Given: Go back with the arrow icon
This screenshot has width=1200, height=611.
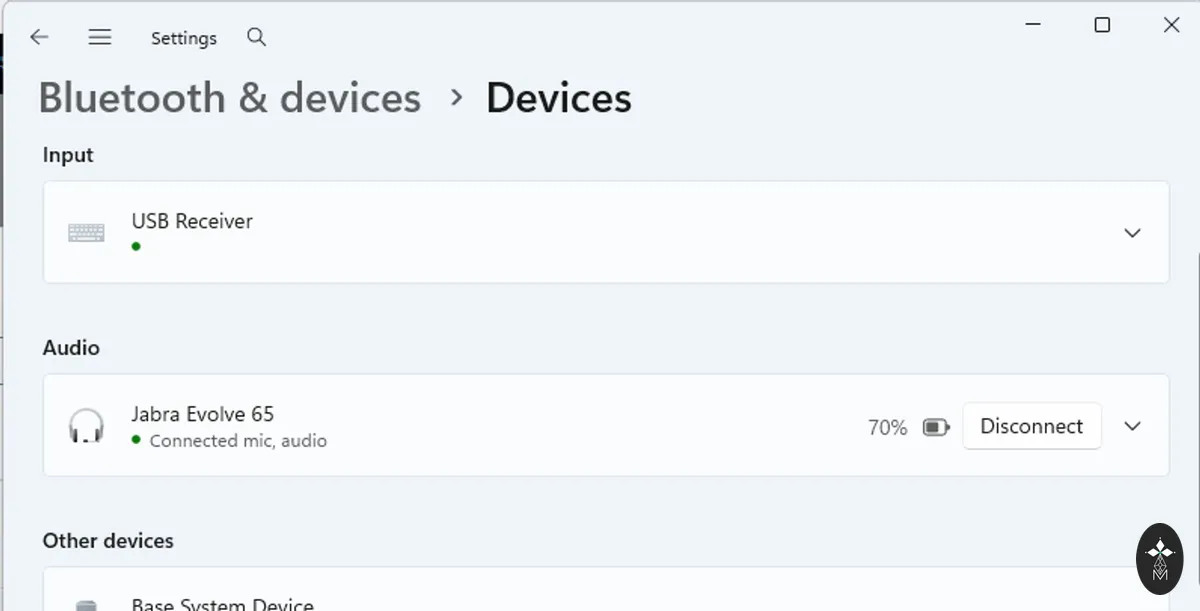Looking at the screenshot, I should tap(39, 37).
